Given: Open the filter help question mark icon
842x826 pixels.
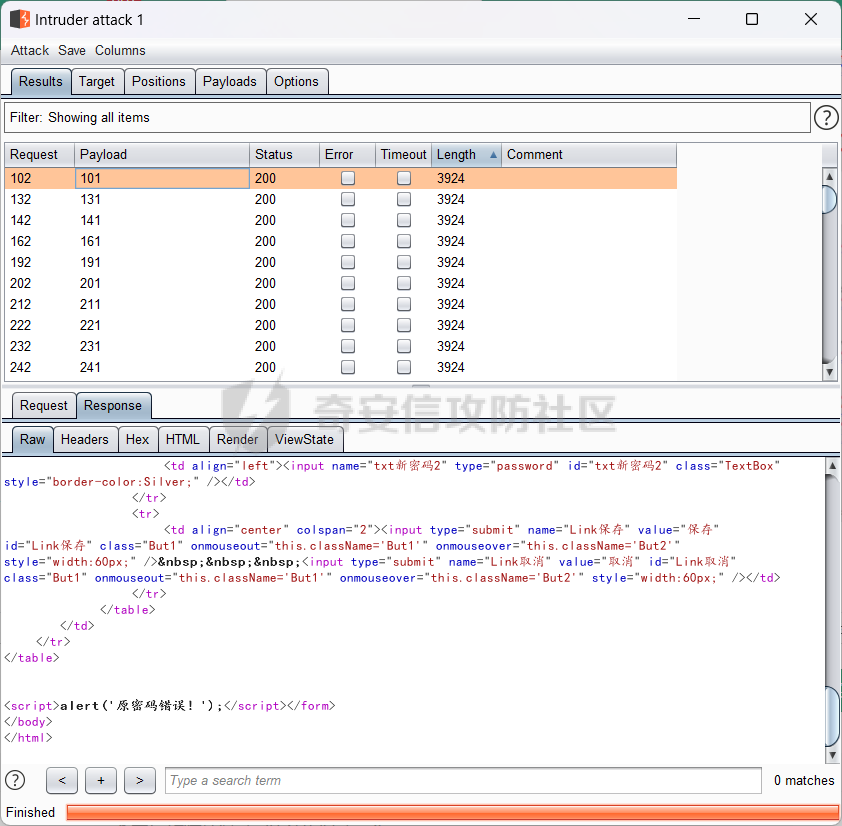Looking at the screenshot, I should [x=826, y=118].
